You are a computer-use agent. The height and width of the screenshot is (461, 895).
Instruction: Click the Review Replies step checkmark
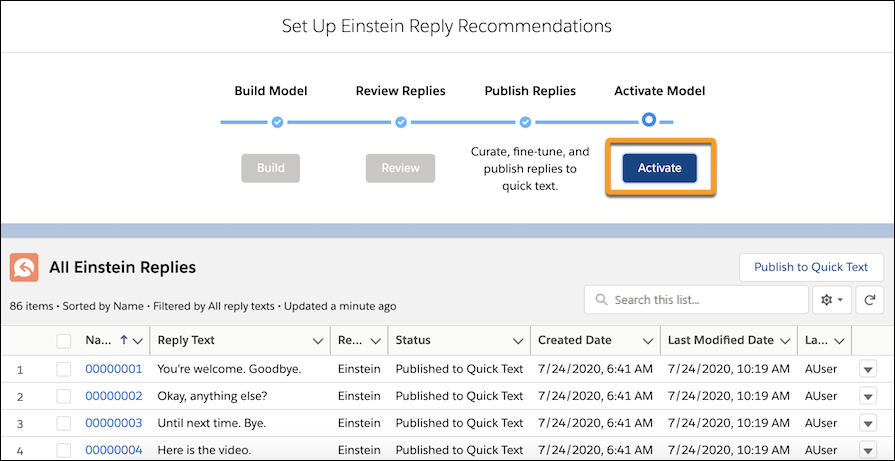click(401, 122)
